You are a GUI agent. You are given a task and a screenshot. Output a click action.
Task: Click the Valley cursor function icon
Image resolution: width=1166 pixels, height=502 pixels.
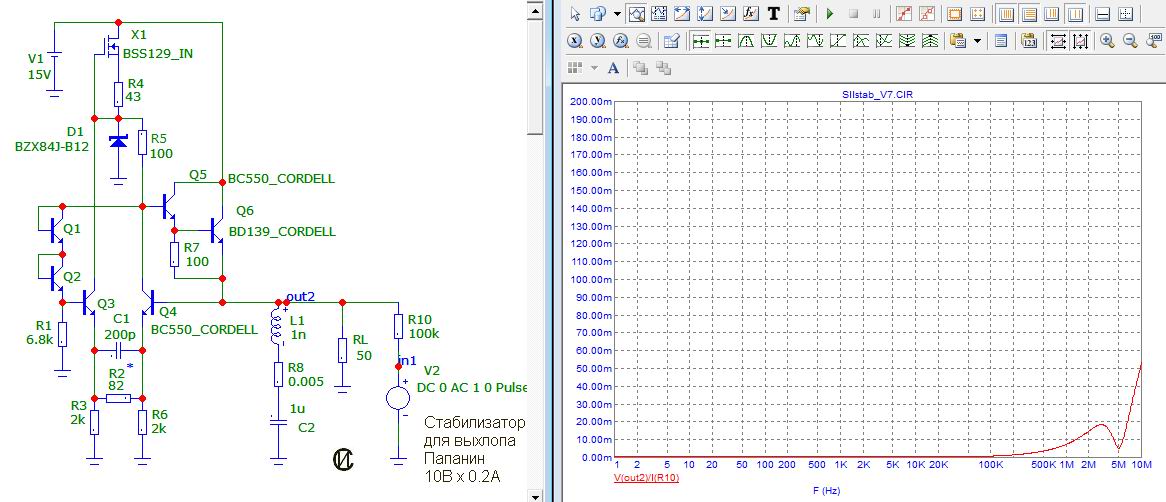tap(769, 41)
